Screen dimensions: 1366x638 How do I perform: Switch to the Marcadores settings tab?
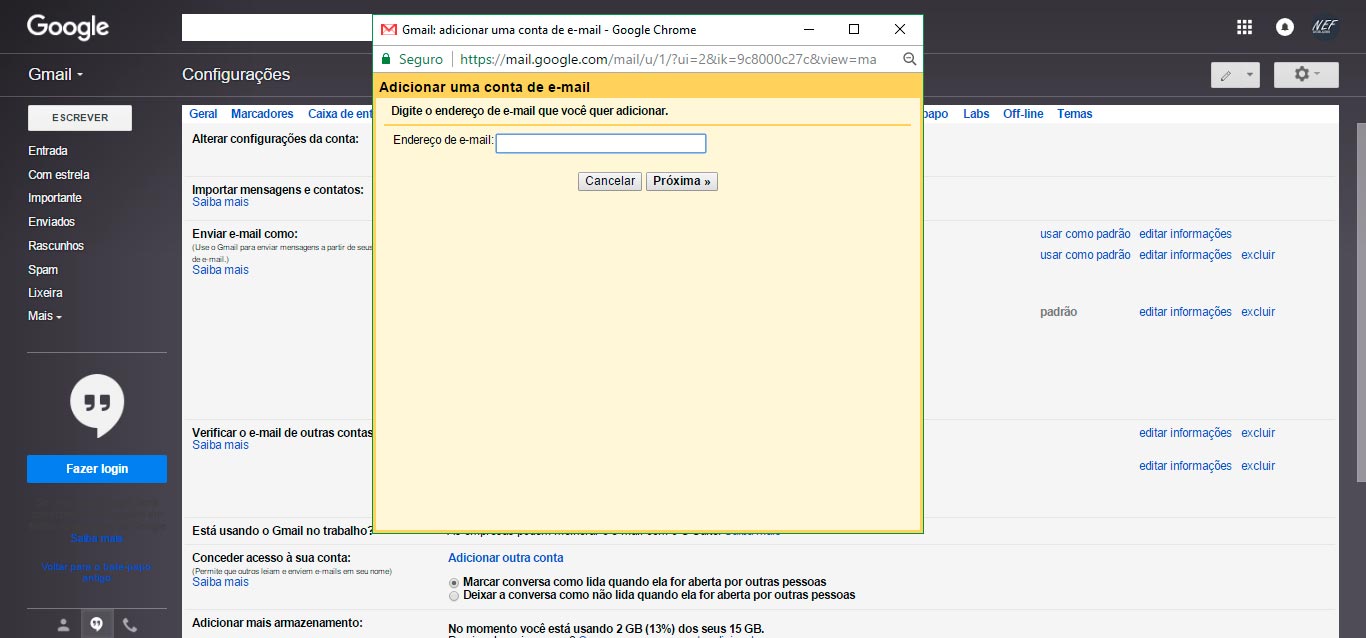coord(262,114)
